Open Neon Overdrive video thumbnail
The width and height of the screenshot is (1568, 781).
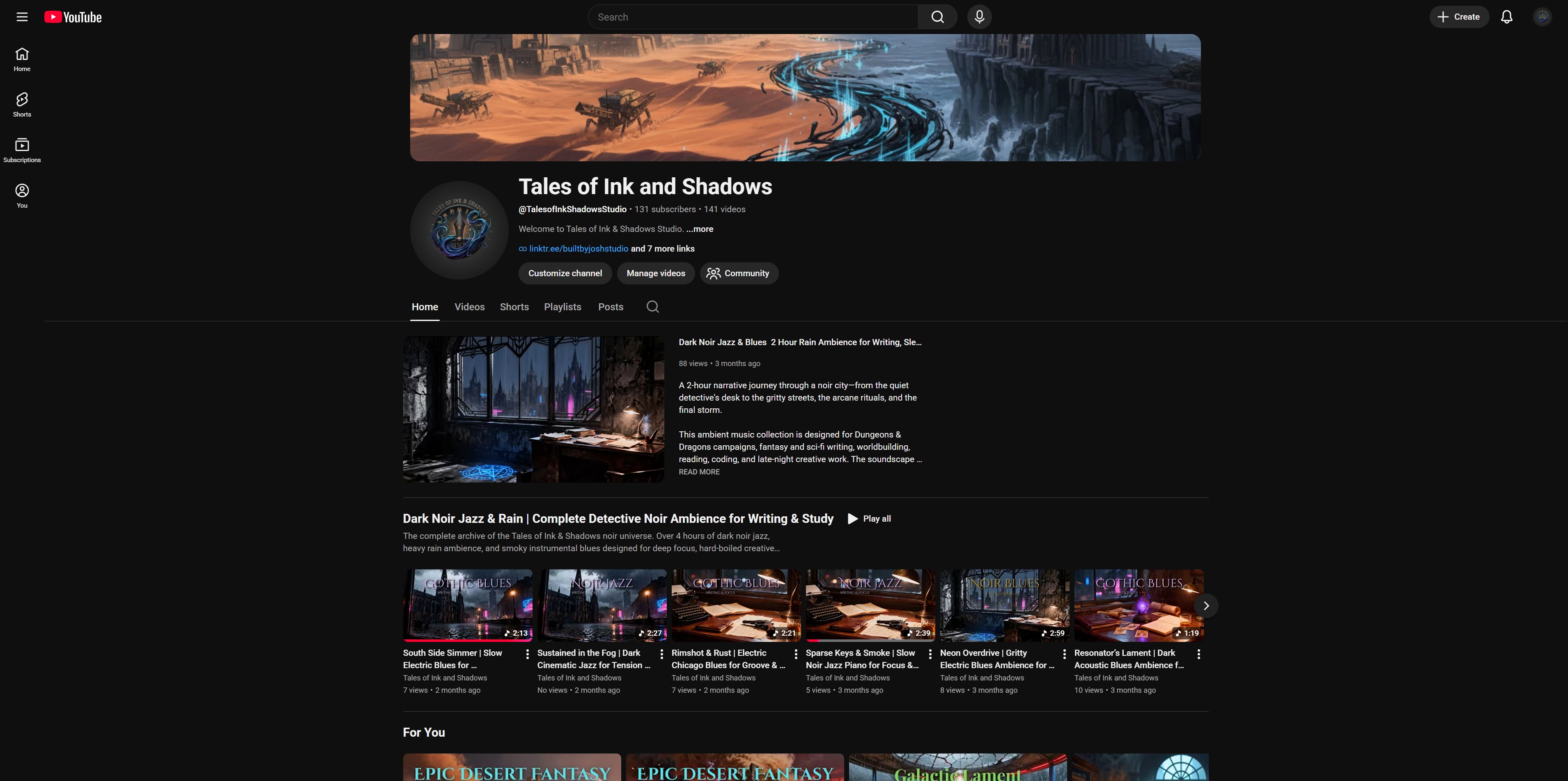coord(1005,606)
